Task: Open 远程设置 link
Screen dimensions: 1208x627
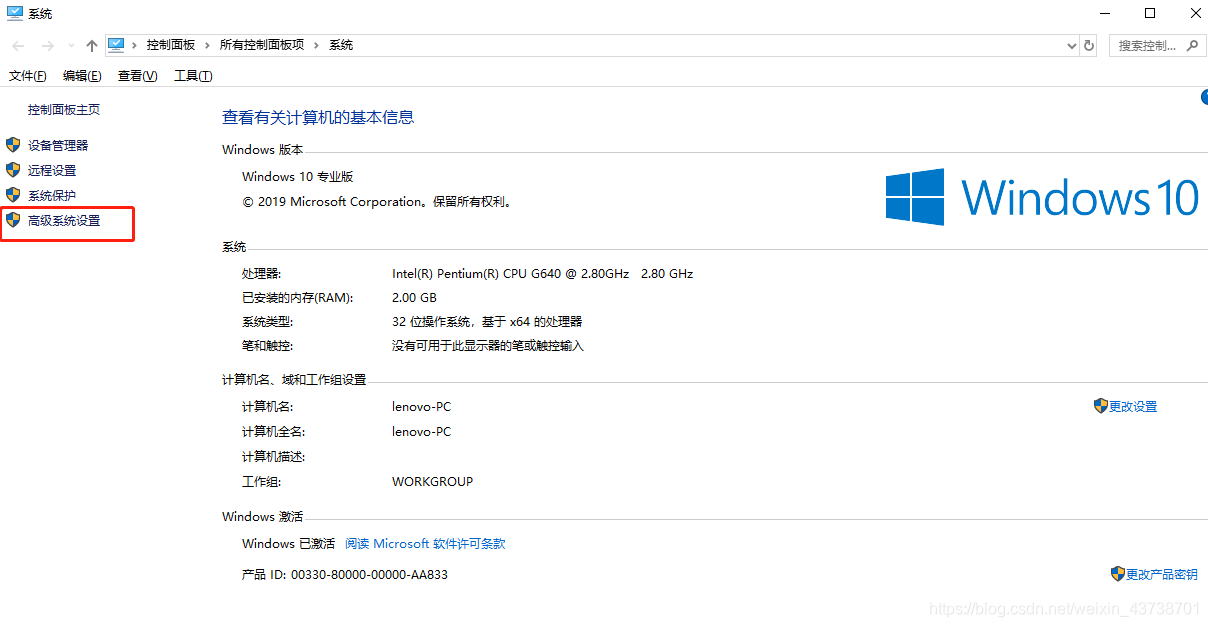Action: (52, 170)
